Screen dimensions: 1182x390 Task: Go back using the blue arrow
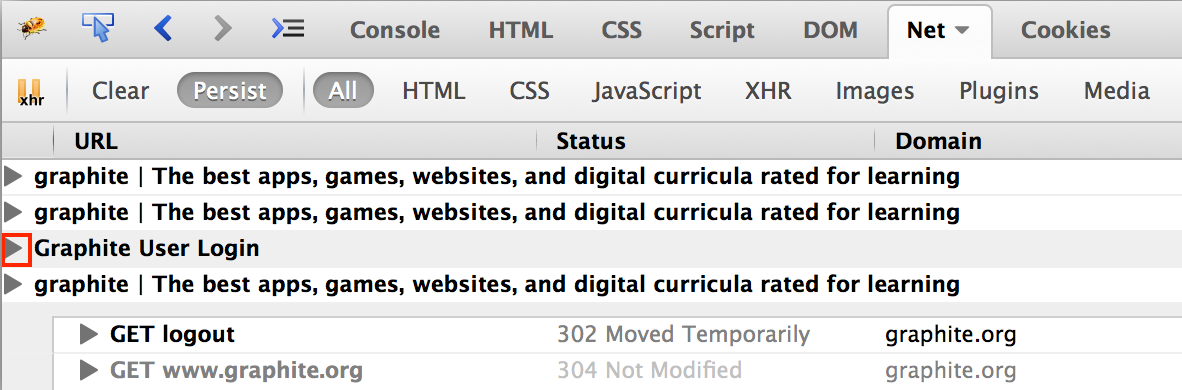coord(163,29)
